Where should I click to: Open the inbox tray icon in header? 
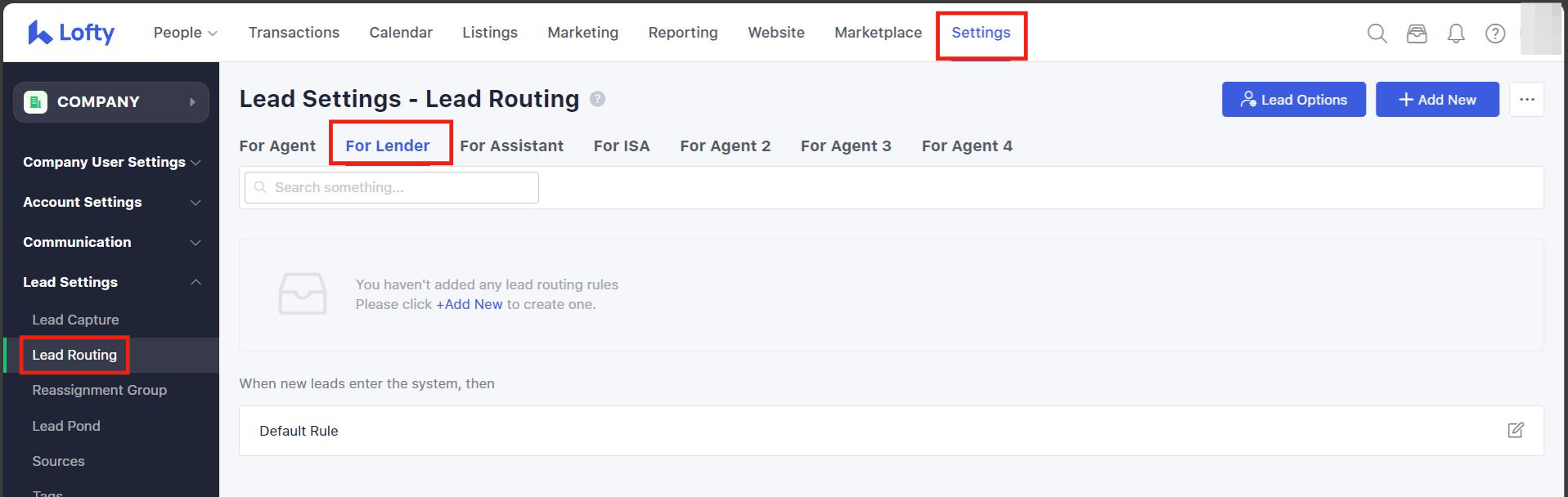pos(1416,34)
